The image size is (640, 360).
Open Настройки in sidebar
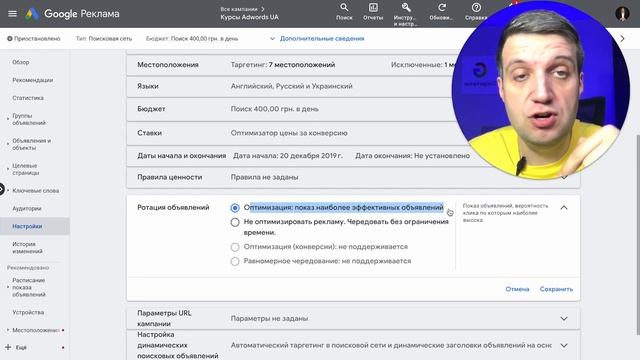click(x=27, y=226)
